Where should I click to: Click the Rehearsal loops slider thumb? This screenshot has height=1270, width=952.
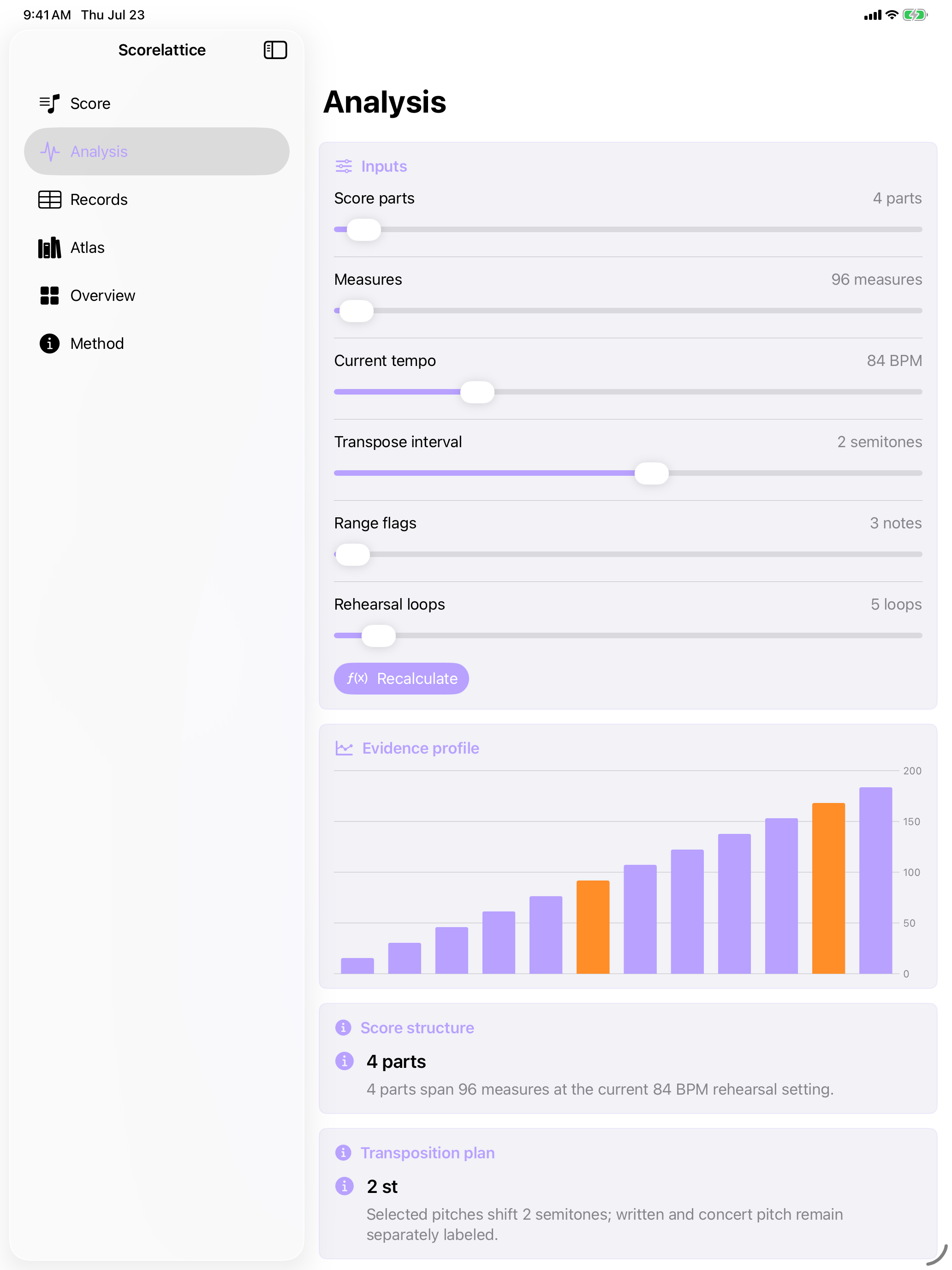pyautogui.click(x=378, y=635)
